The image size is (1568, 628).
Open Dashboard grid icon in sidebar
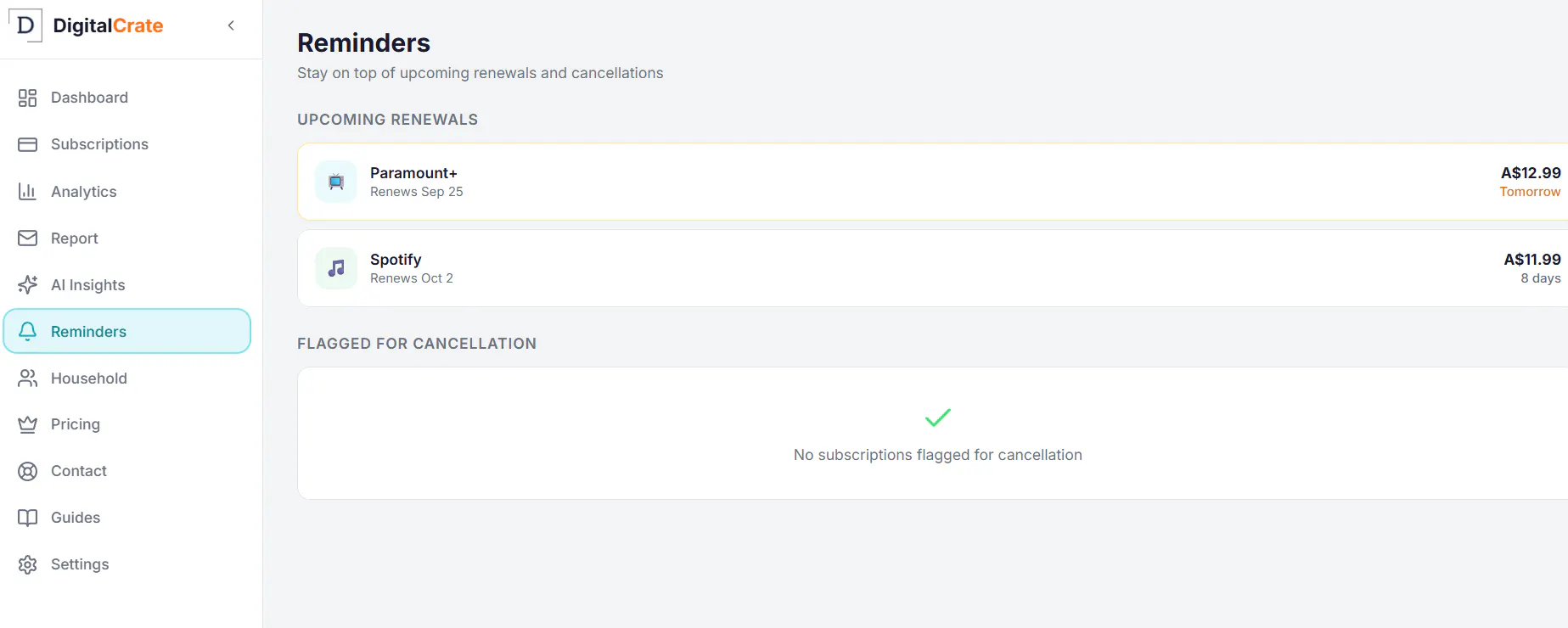pos(27,98)
